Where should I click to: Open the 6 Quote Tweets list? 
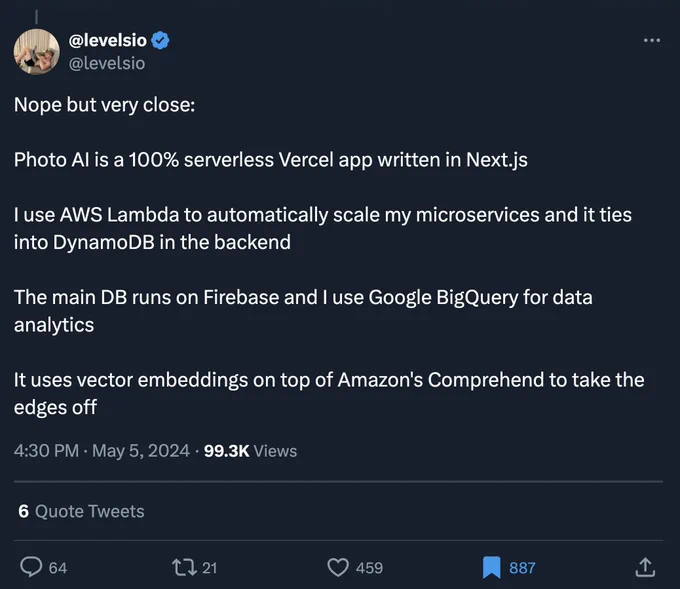click(81, 511)
